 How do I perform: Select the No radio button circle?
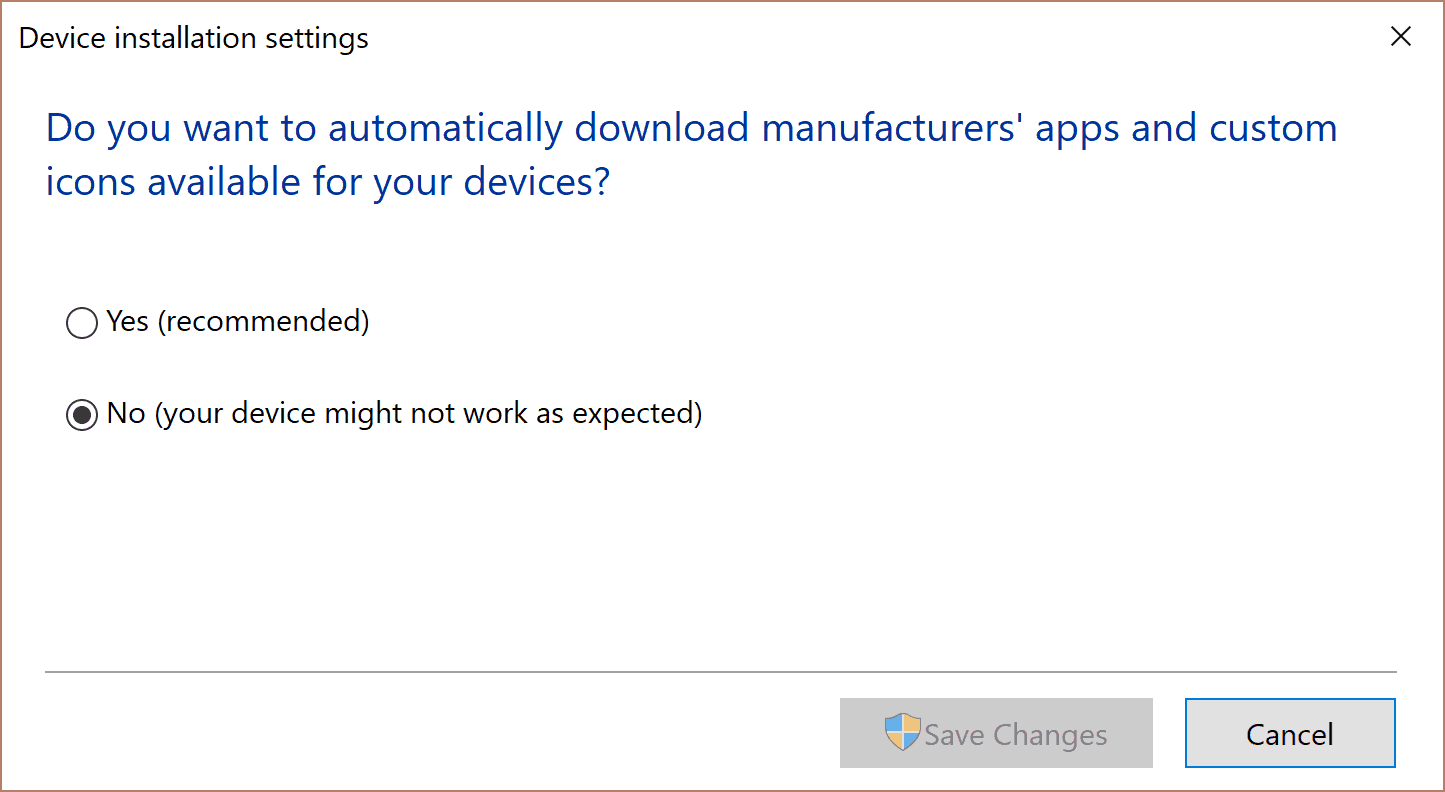pyautogui.click(x=81, y=414)
